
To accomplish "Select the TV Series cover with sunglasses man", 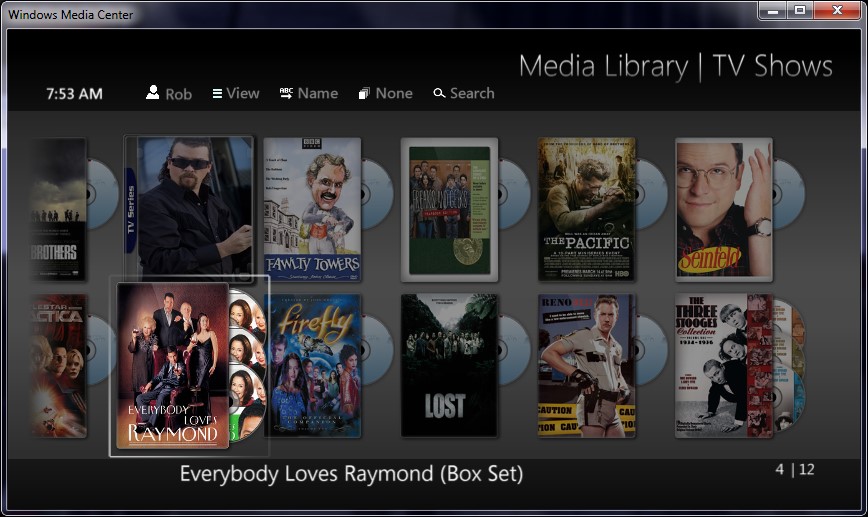I will point(189,208).
